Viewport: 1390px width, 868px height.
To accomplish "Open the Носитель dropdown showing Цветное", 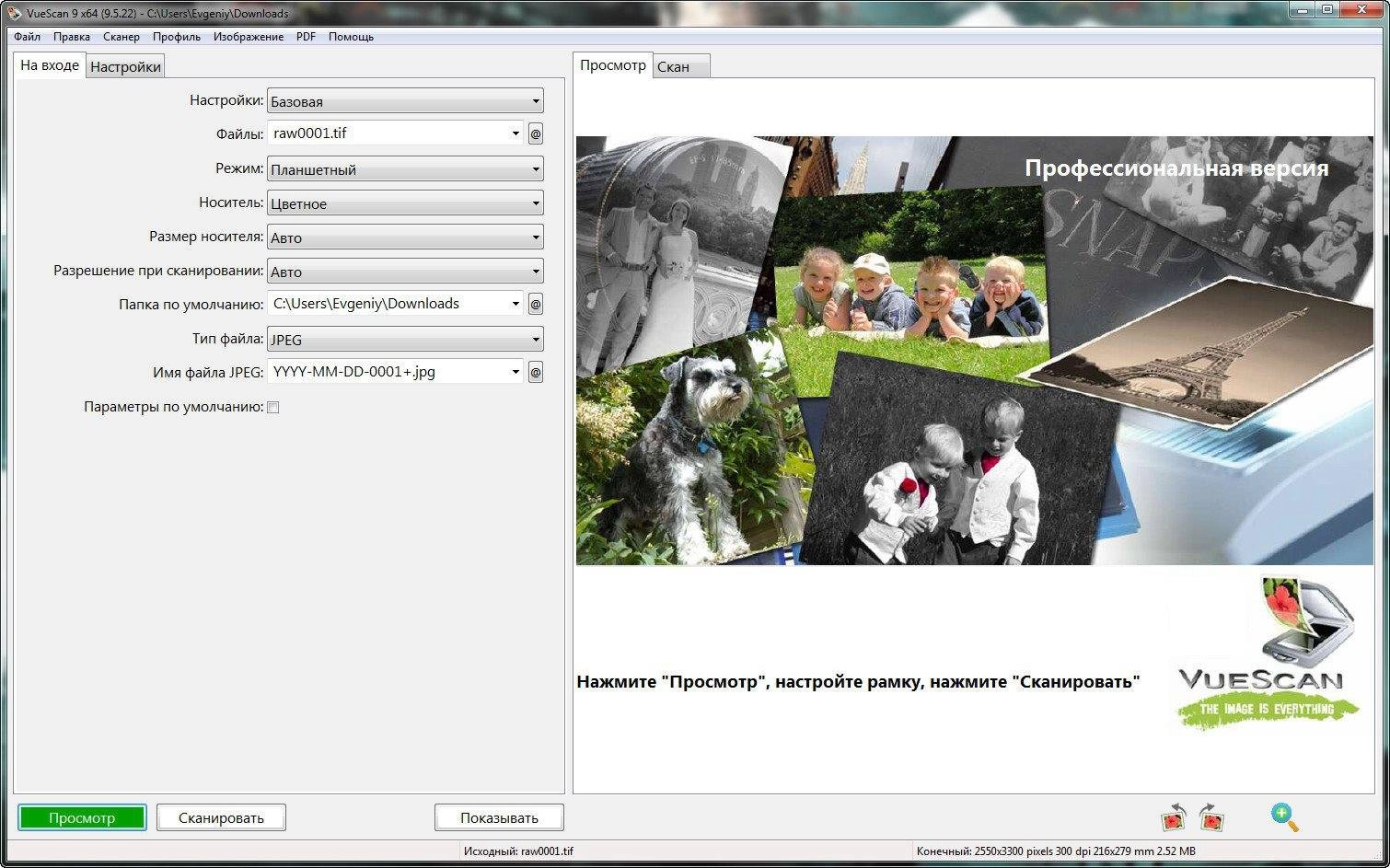I will point(405,203).
